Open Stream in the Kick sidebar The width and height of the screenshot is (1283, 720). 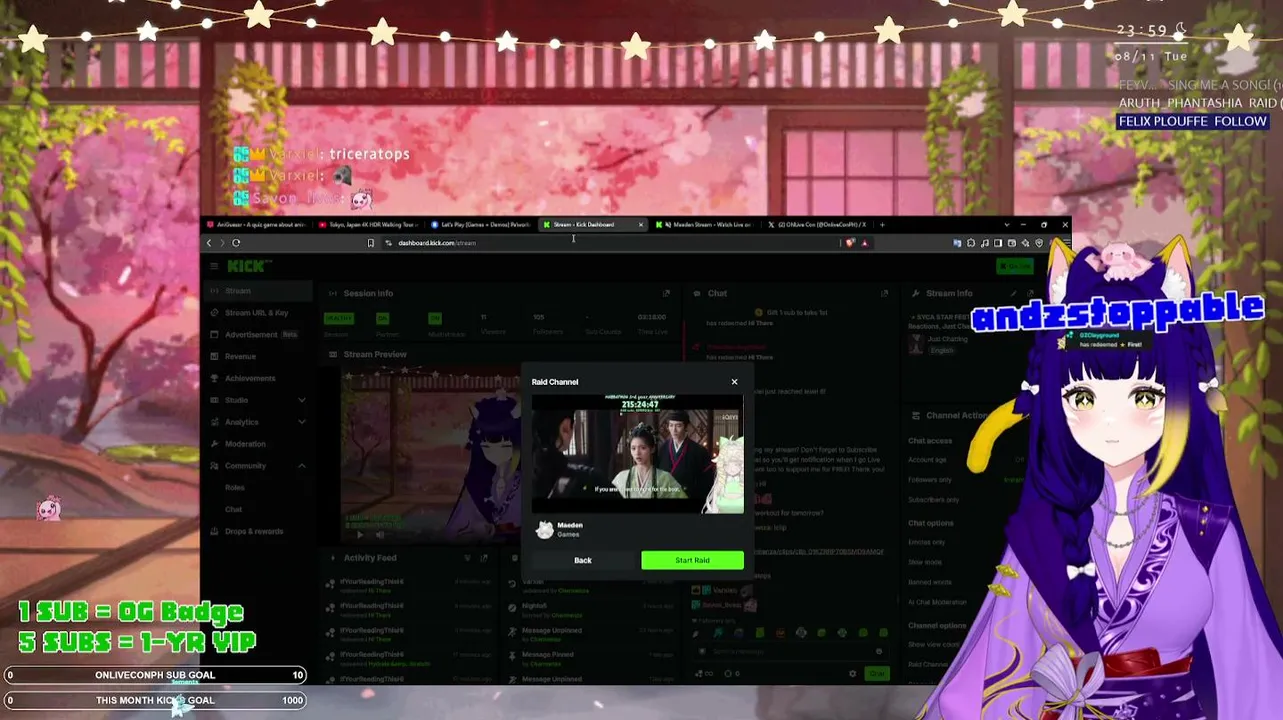point(258,291)
